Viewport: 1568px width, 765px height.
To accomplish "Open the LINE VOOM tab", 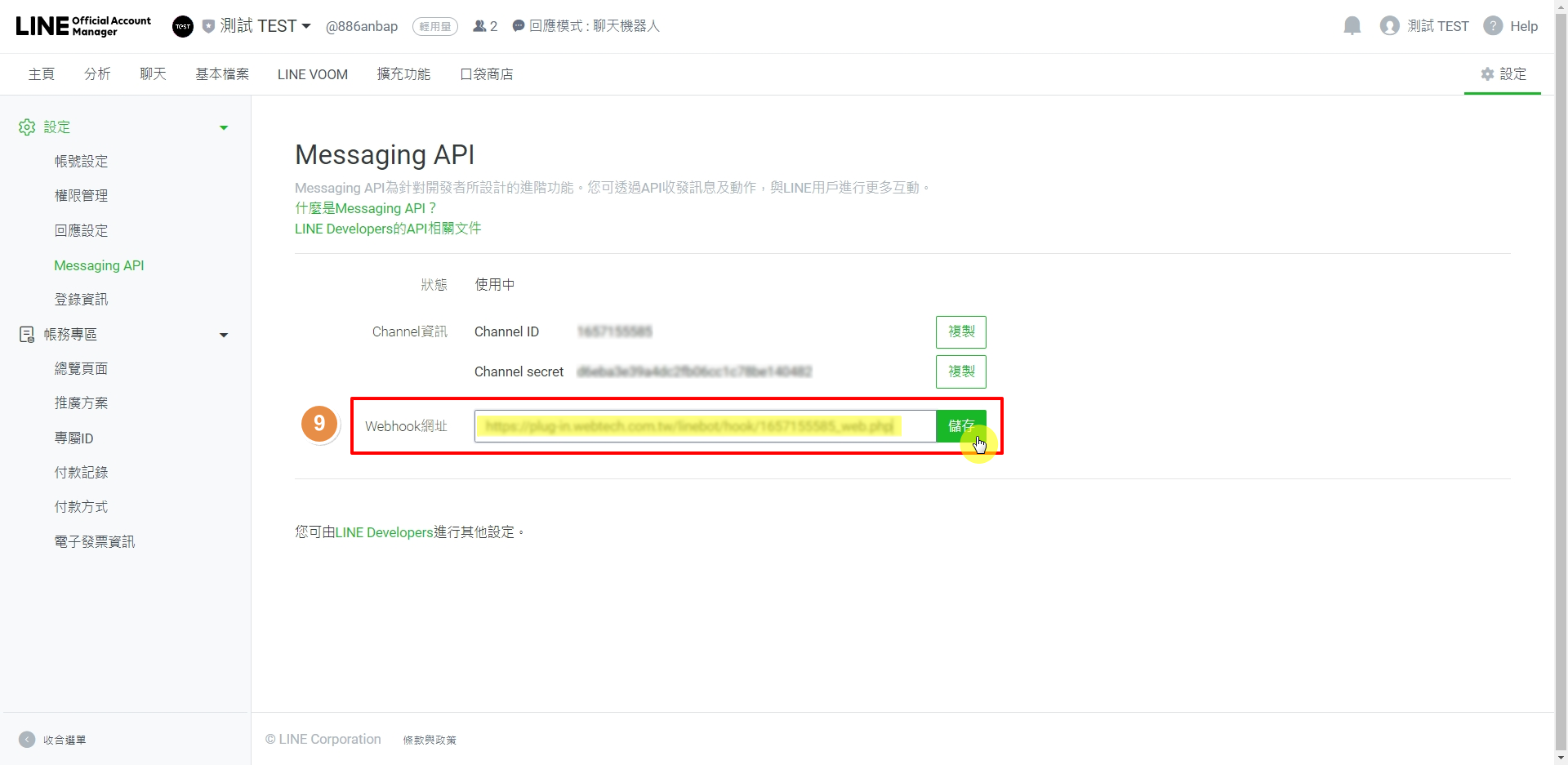I will [312, 74].
